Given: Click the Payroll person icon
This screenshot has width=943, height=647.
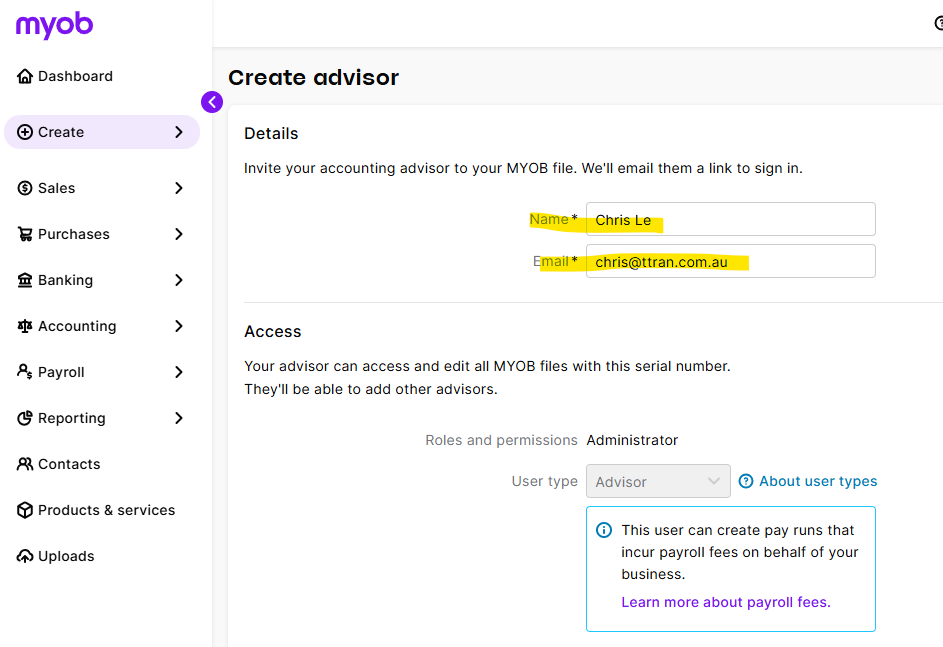Looking at the screenshot, I should coord(25,372).
